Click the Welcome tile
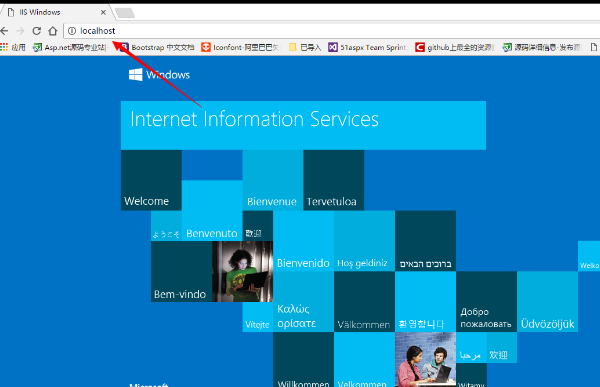Screen dimensions: 600x387 (151, 180)
